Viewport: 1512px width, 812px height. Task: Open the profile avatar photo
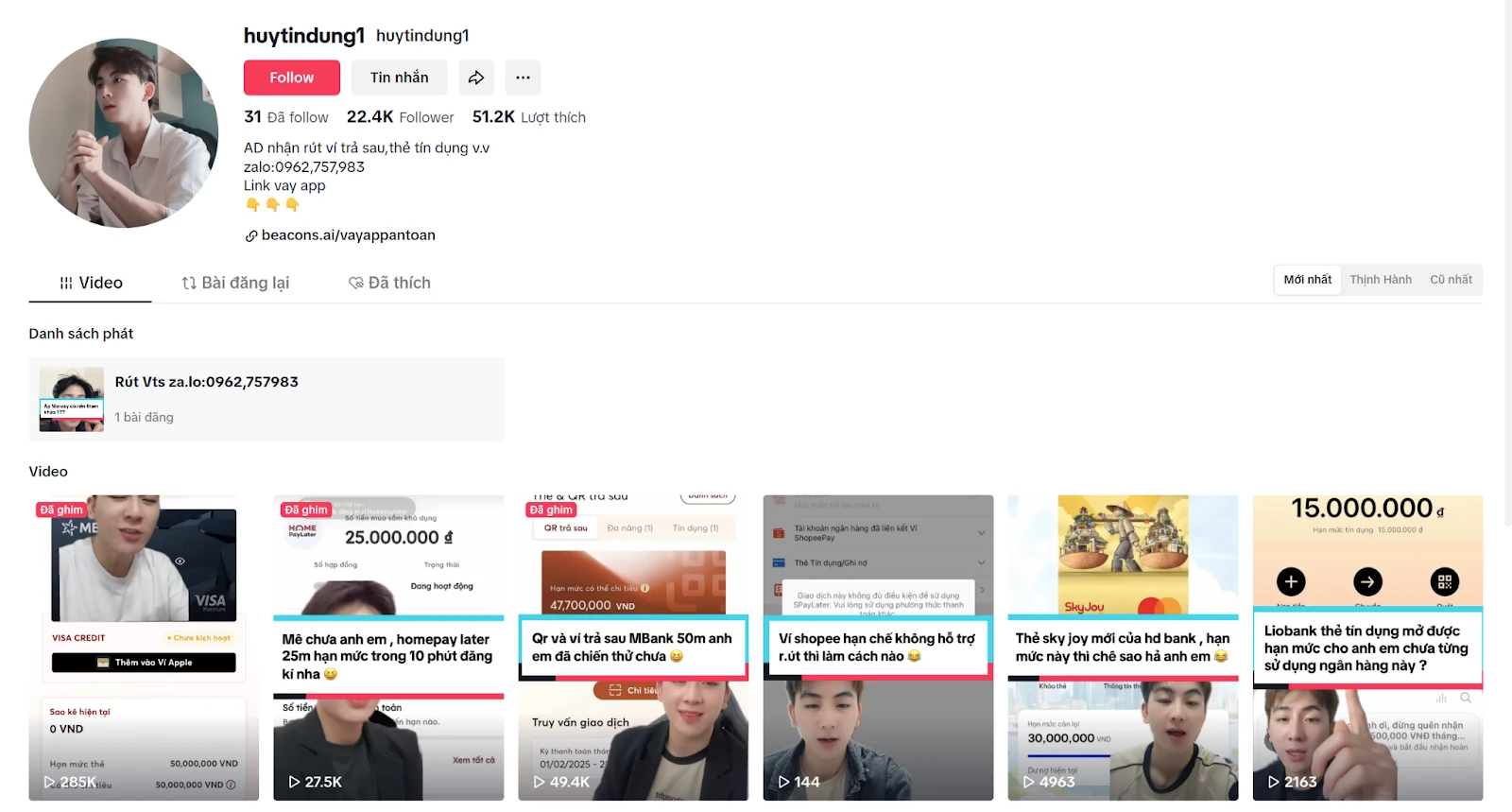point(124,133)
